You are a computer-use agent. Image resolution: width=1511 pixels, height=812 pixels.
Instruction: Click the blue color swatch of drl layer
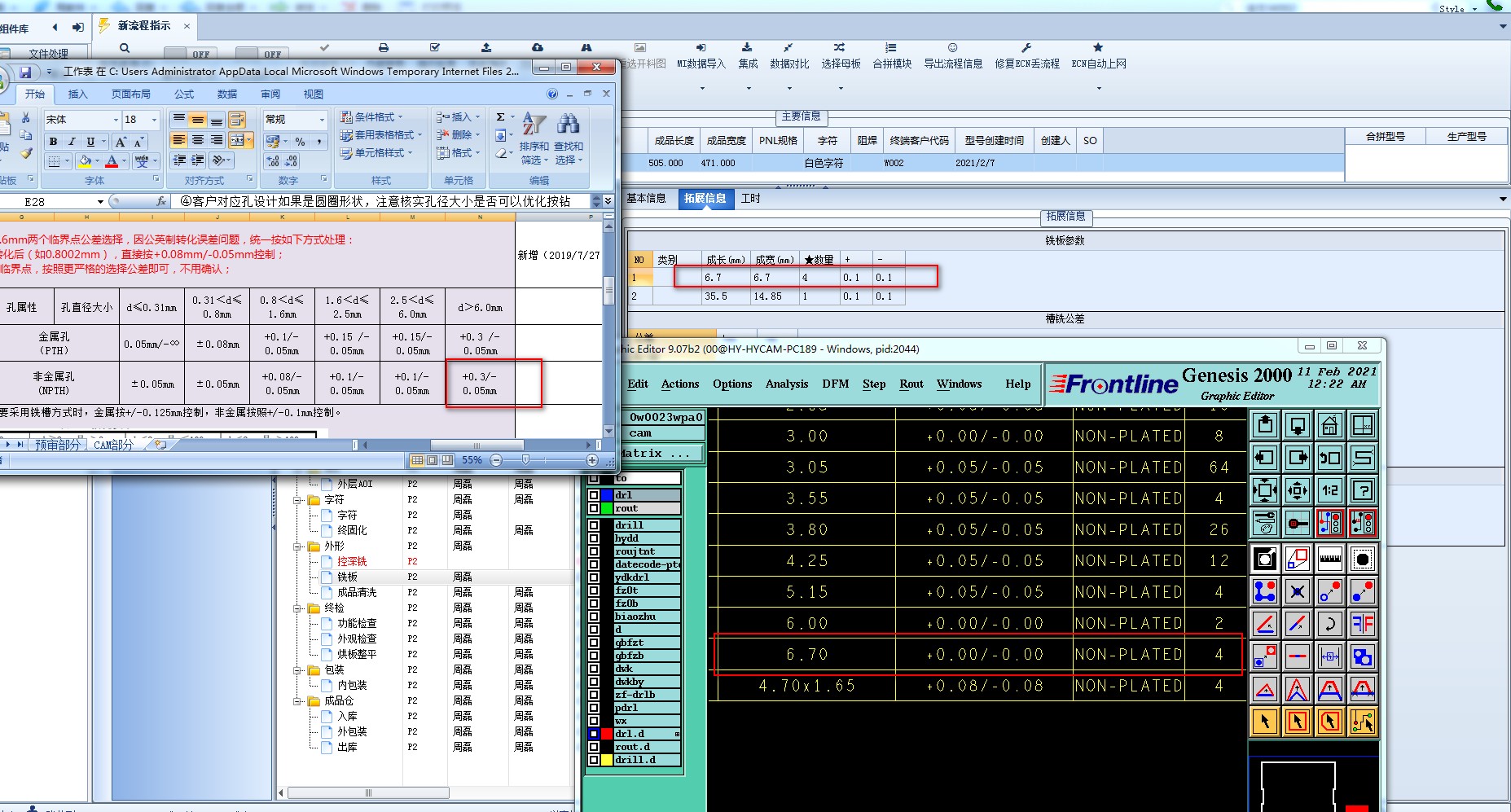coord(607,495)
